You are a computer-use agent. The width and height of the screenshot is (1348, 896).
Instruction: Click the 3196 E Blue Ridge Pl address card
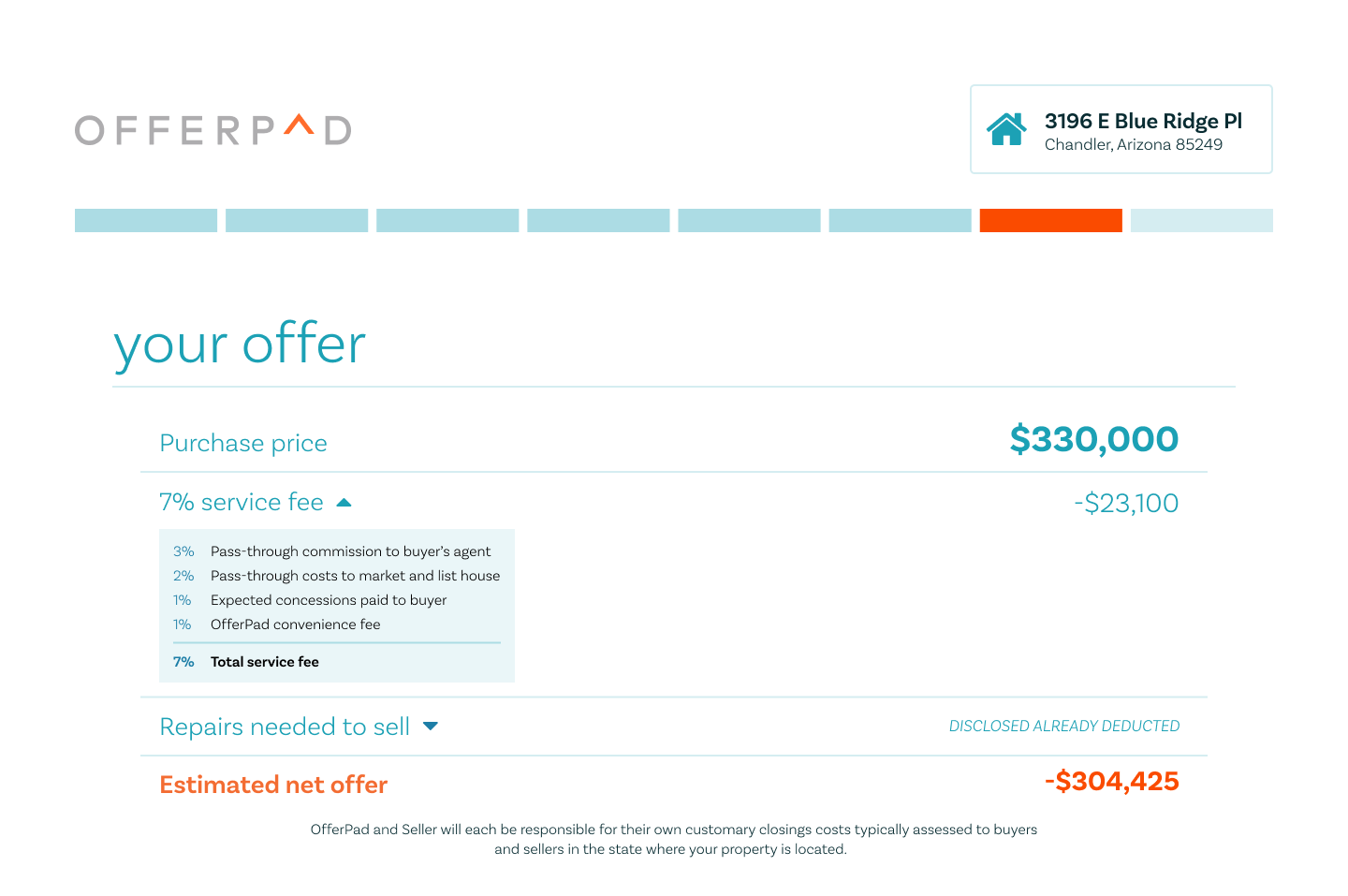click(x=1121, y=129)
